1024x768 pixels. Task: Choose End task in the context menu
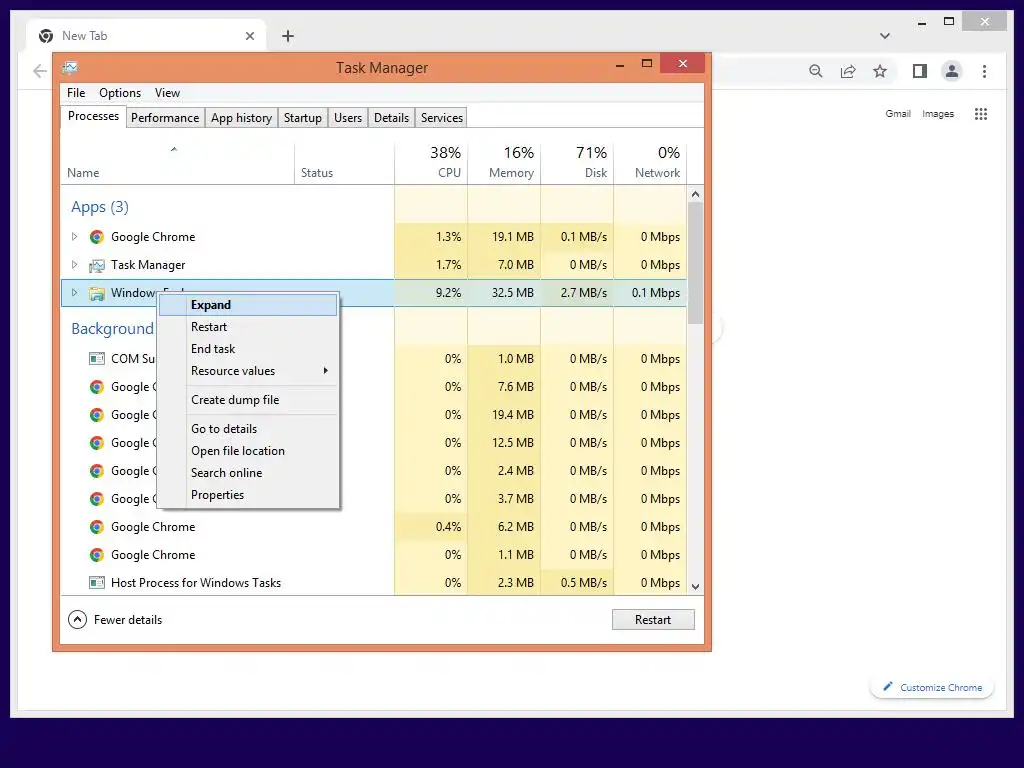(x=248, y=349)
